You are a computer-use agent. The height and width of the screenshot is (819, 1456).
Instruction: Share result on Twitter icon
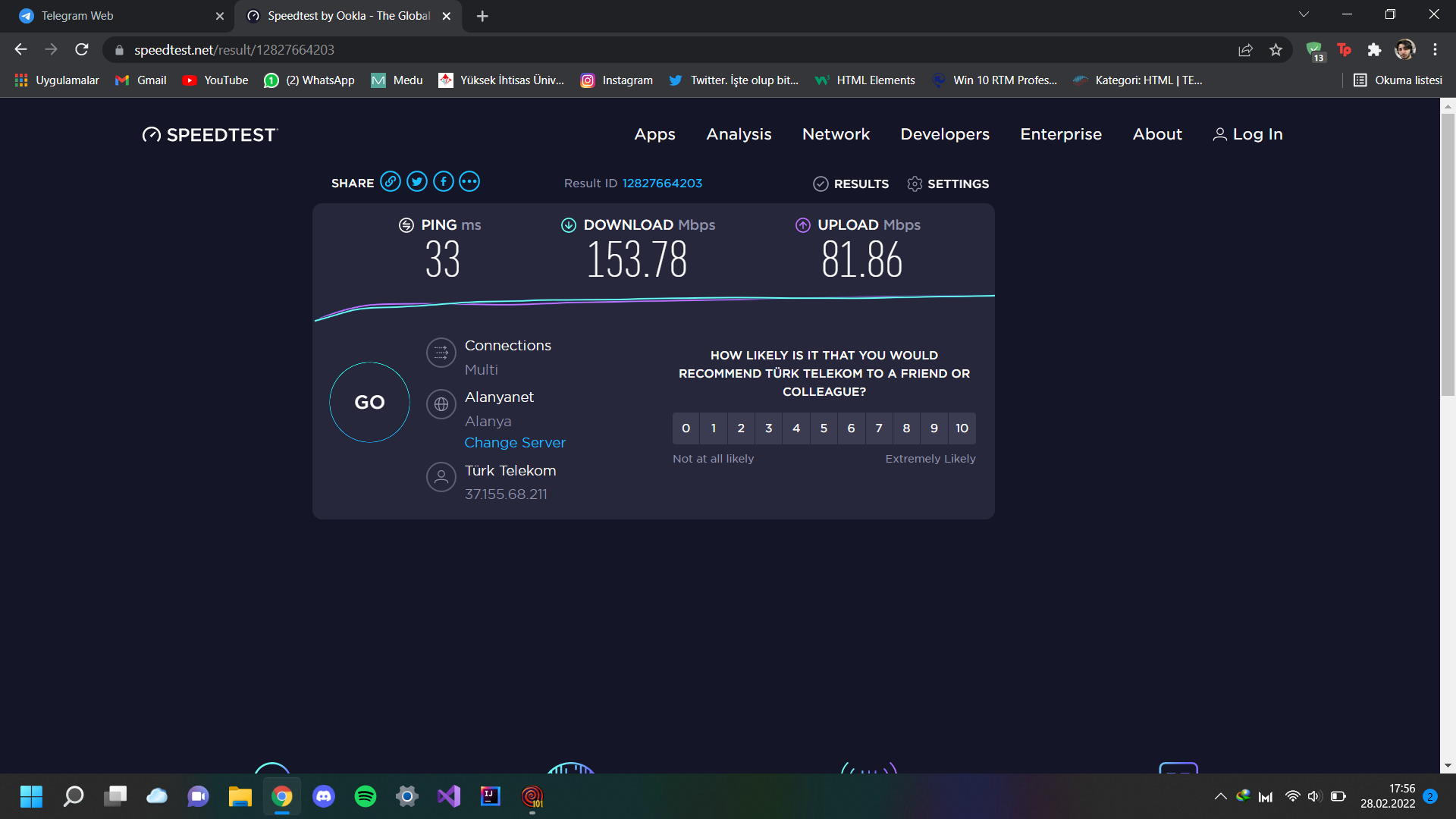click(x=417, y=182)
